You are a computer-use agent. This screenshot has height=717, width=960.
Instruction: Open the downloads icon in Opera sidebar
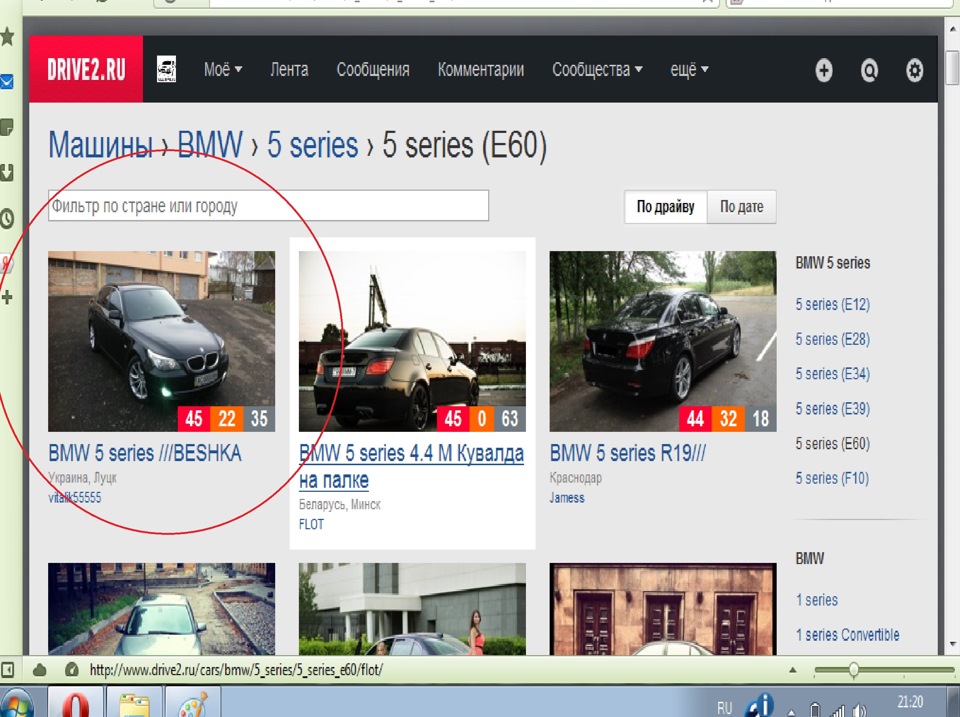[7, 173]
